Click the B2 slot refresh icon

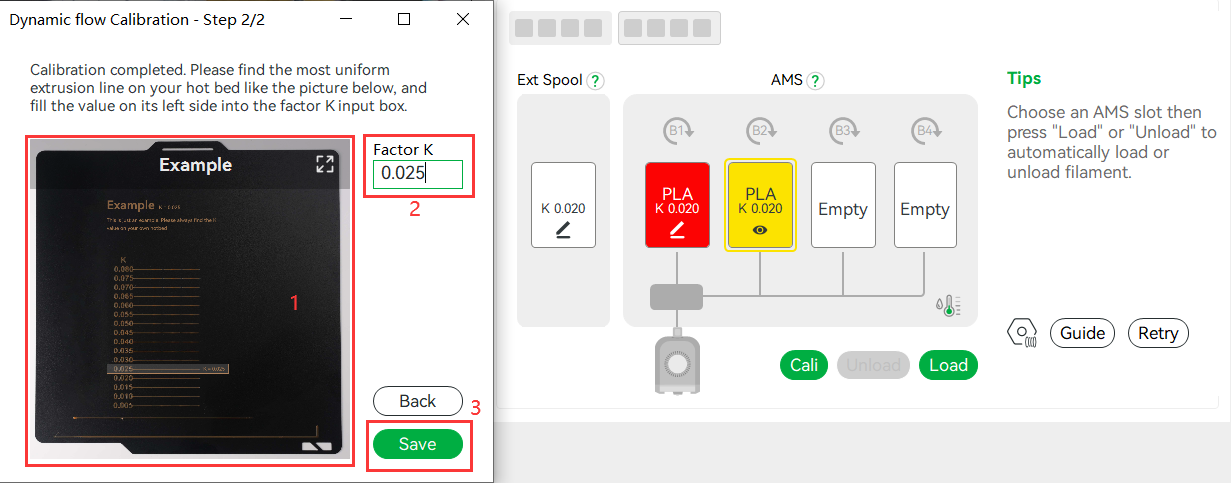(x=760, y=131)
